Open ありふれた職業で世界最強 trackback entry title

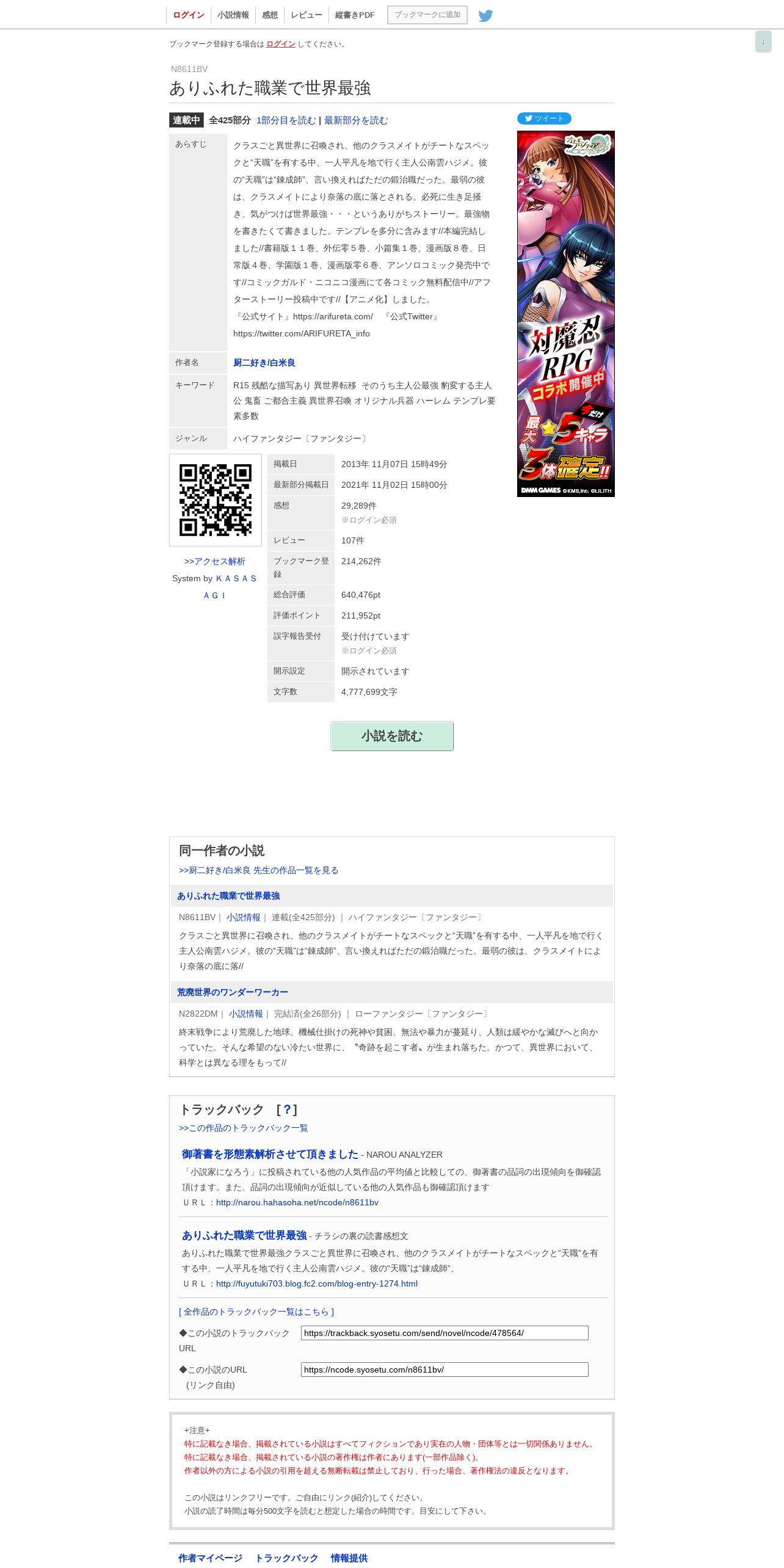click(244, 1235)
